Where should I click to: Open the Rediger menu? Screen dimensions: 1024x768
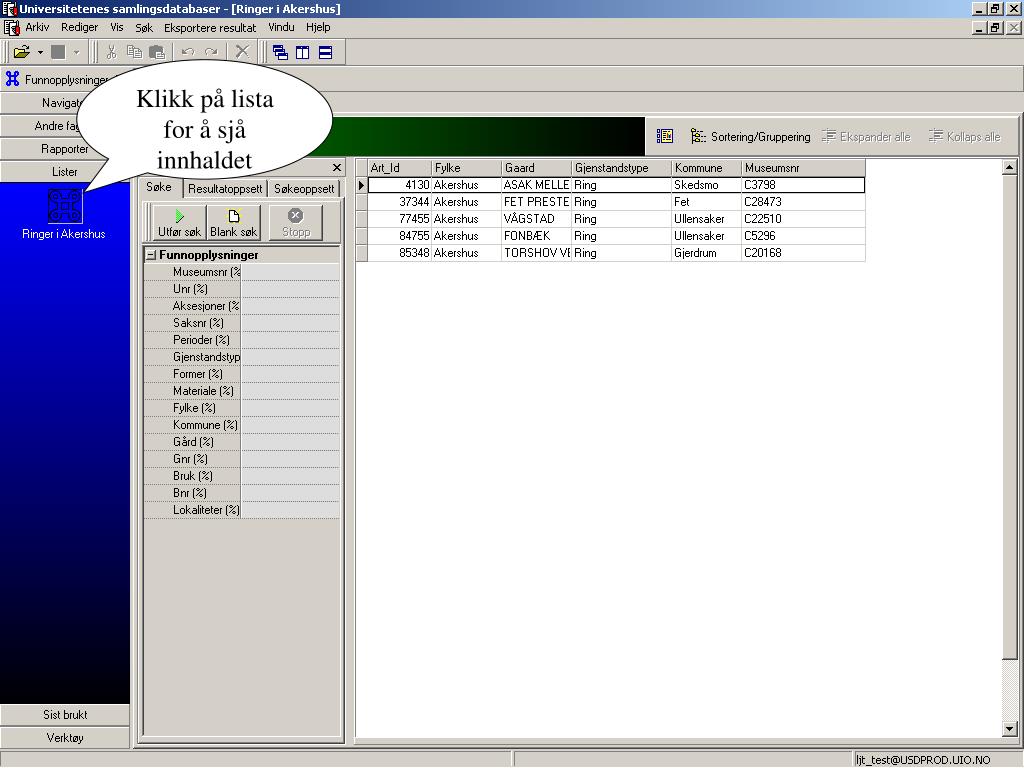click(80, 27)
